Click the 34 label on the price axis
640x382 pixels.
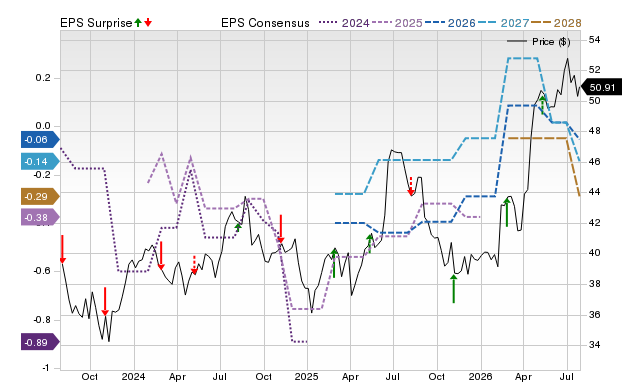[594, 345]
